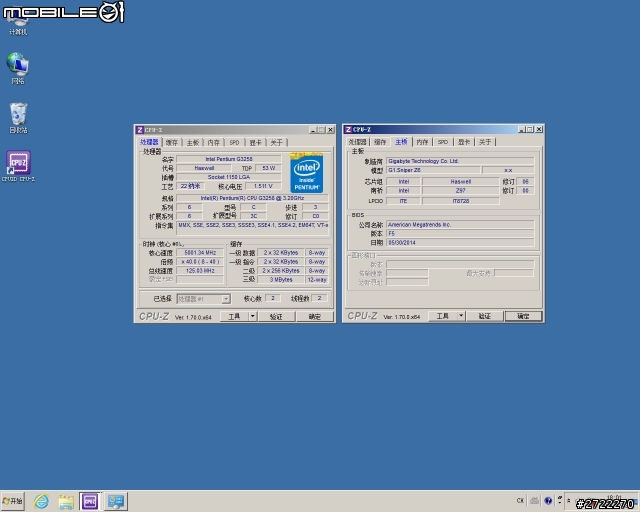Close the right CPU-Z window
640x512 pixels.
click(x=539, y=129)
